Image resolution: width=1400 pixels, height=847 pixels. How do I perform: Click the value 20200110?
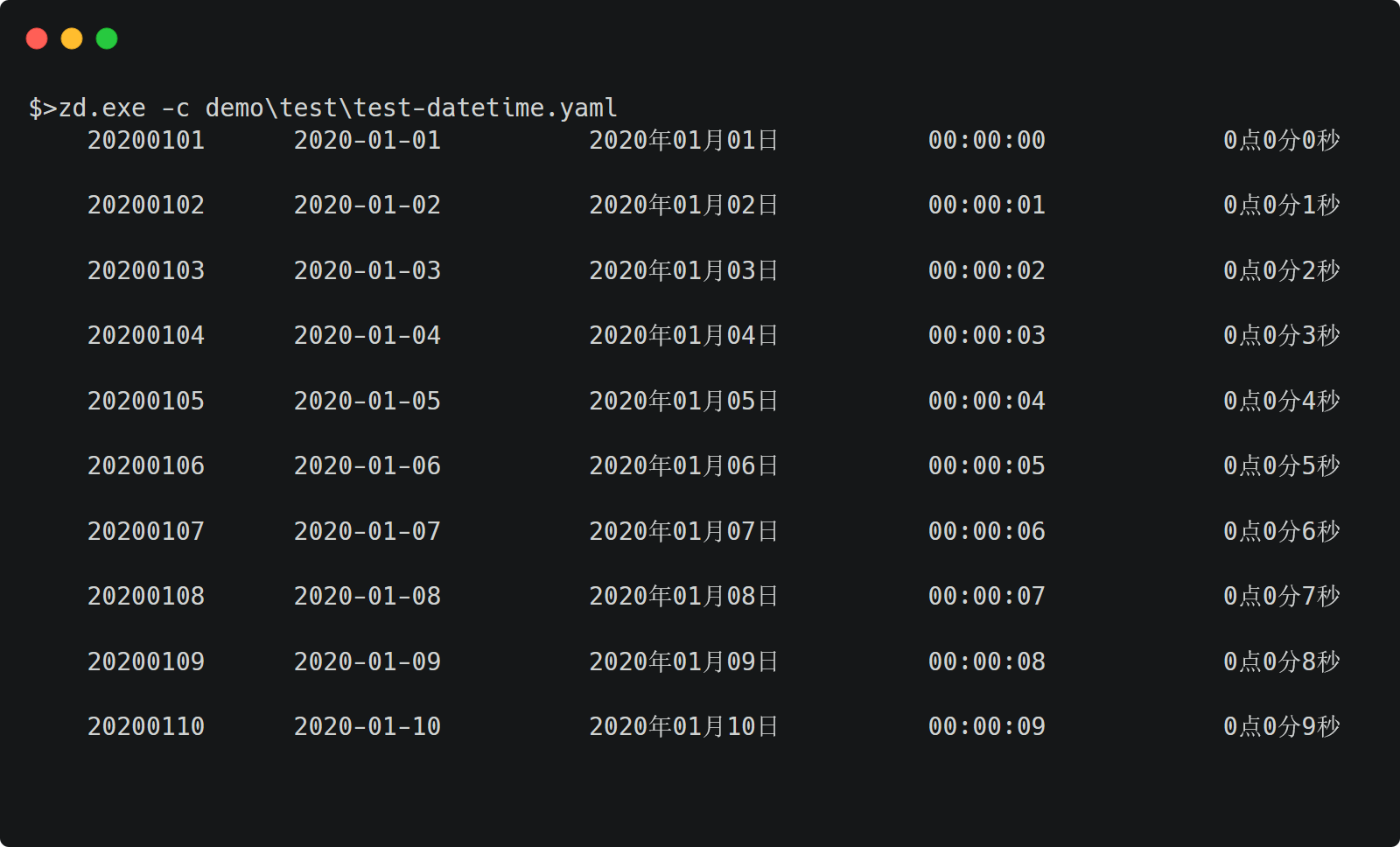[x=146, y=726]
